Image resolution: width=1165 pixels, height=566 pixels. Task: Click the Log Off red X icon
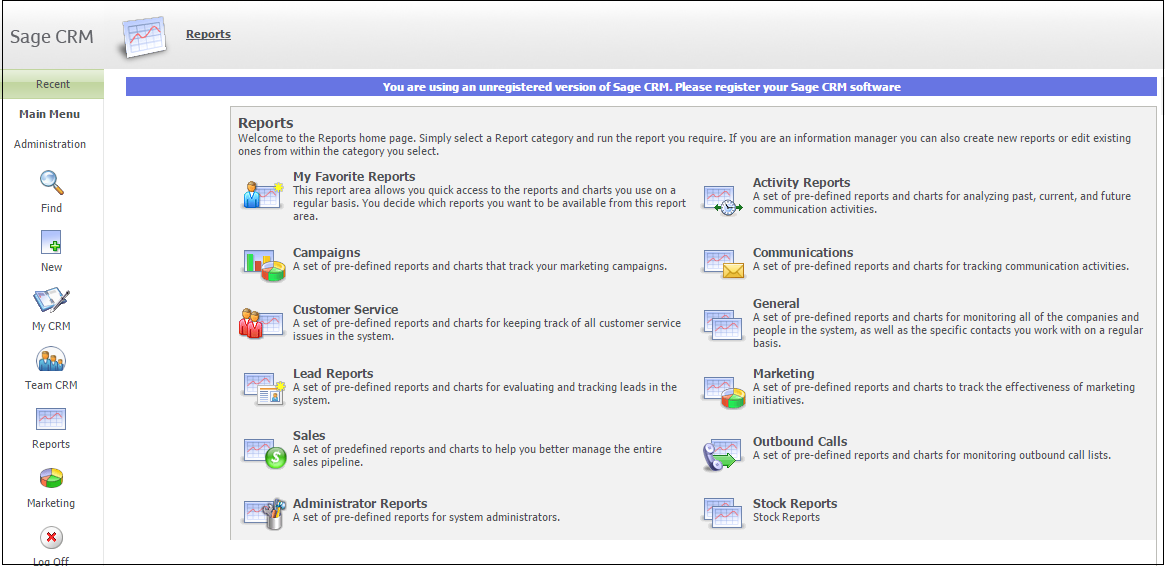(x=51, y=537)
